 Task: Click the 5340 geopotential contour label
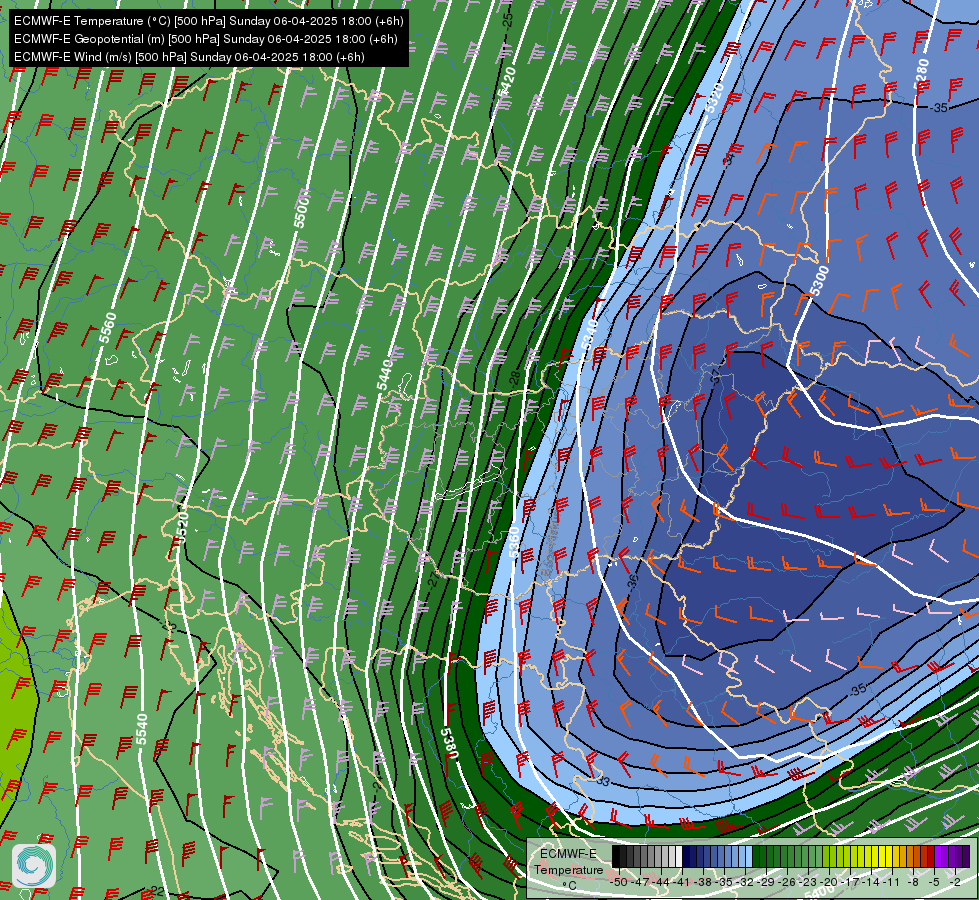click(589, 334)
